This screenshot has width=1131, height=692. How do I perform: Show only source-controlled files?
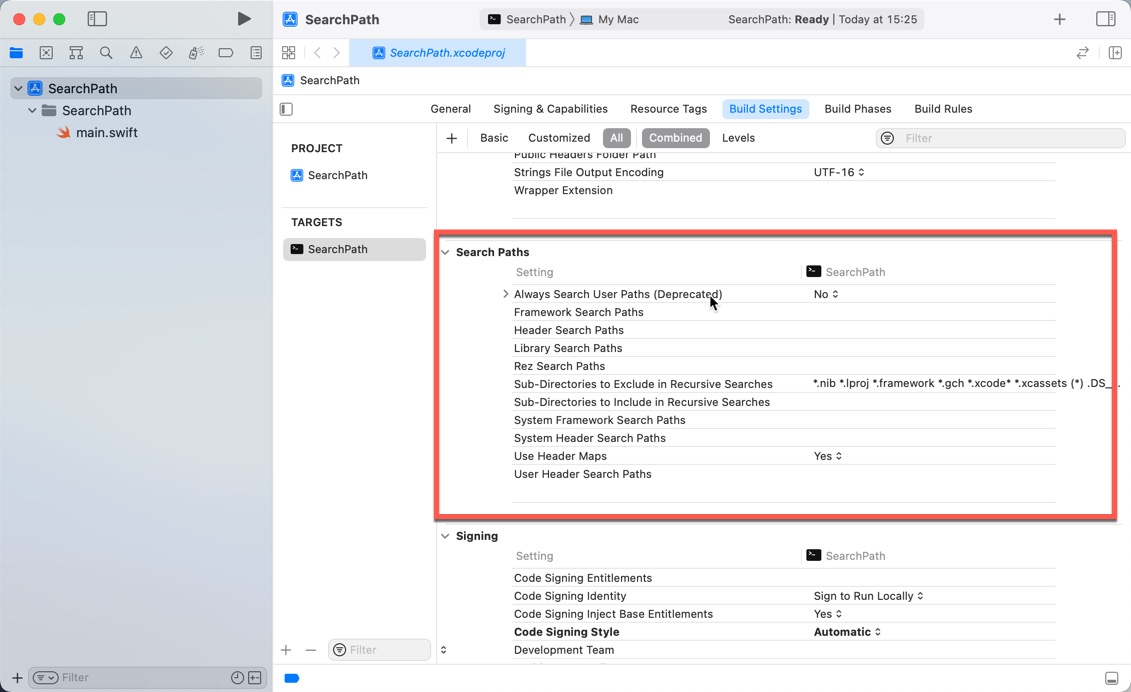tap(255, 678)
